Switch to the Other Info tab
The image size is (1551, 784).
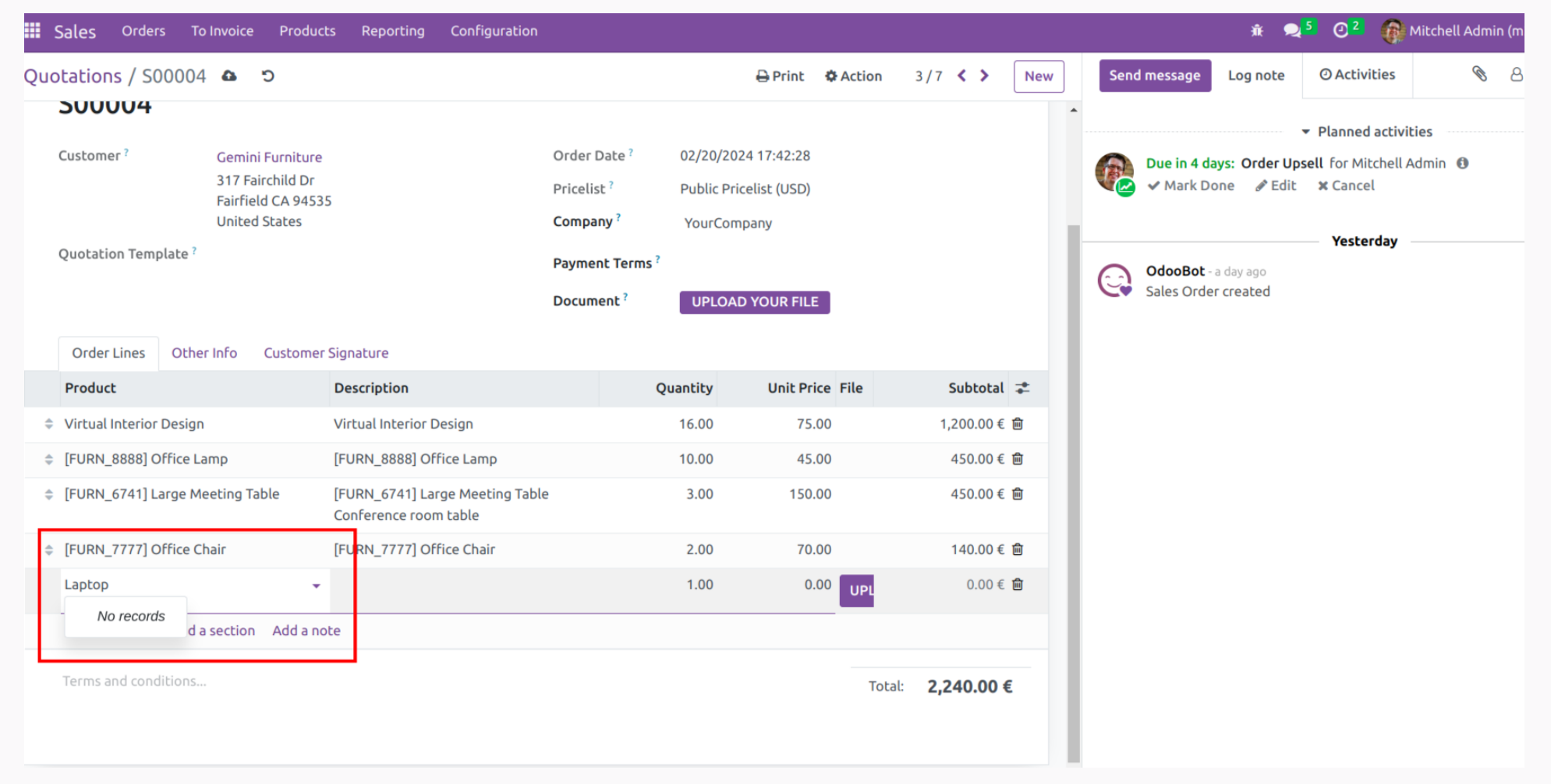pyautogui.click(x=204, y=353)
